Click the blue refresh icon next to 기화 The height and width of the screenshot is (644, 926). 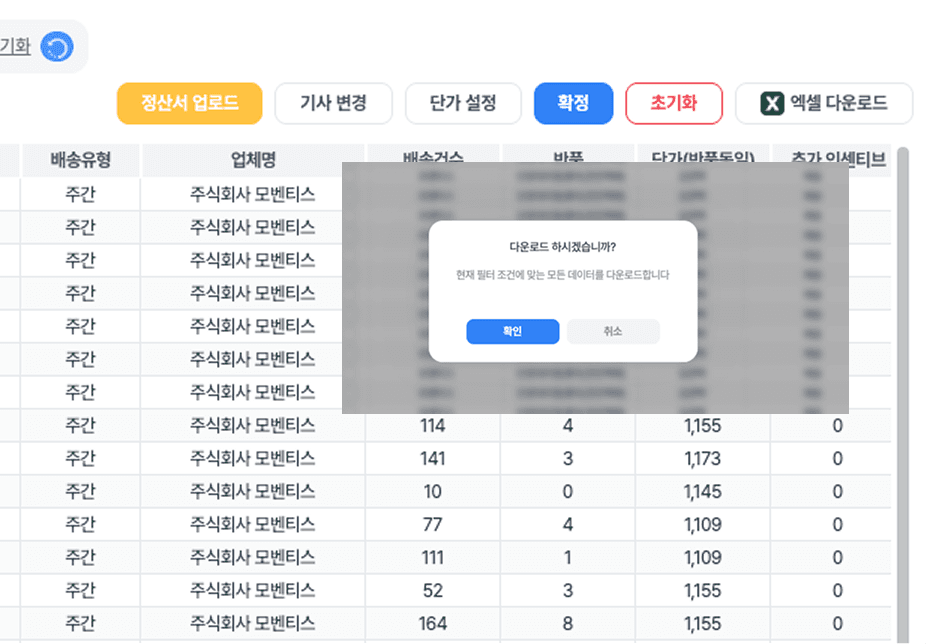point(56,45)
